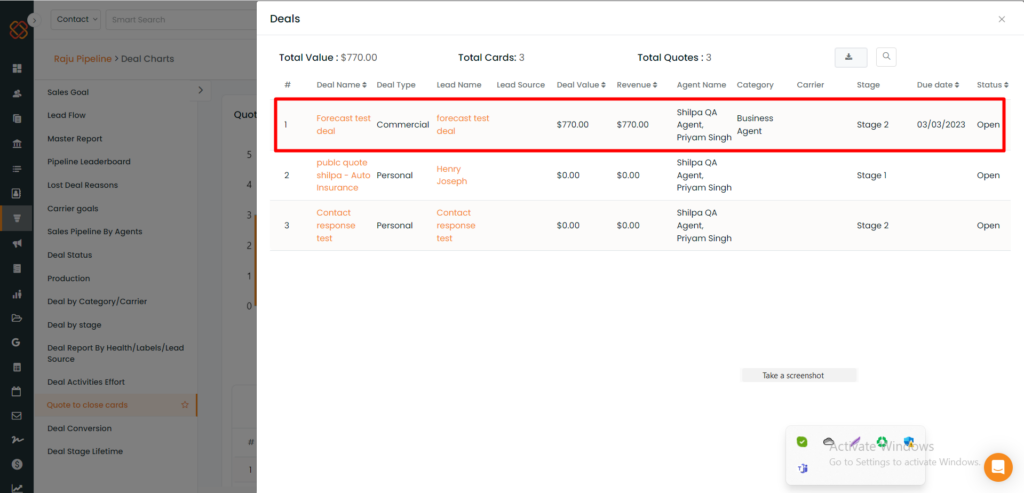Screen dimensions: 1024x493
Task: Open Henry Joseph lead link
Action: point(452,175)
